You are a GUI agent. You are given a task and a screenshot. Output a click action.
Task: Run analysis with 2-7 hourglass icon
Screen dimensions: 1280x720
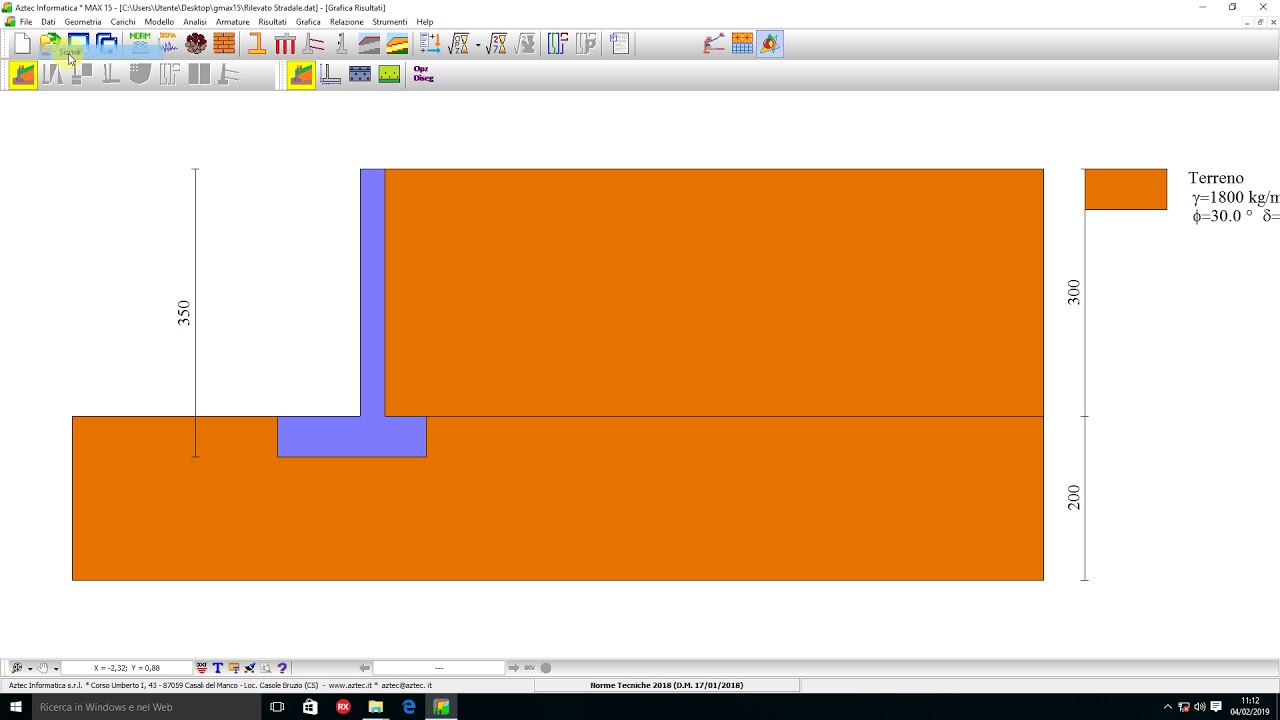click(497, 44)
